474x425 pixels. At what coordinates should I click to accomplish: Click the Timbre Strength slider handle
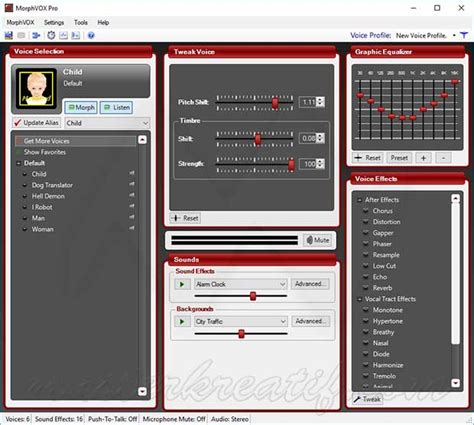click(x=291, y=164)
